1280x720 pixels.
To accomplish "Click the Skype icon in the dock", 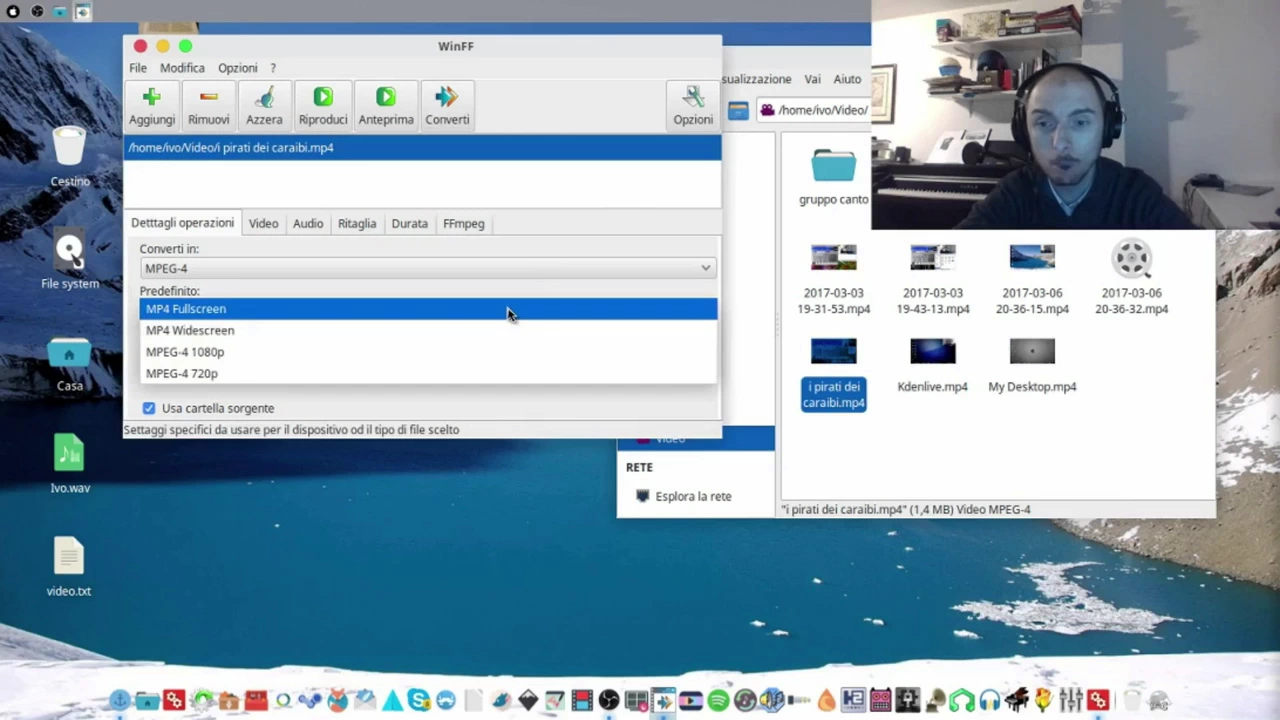I will point(418,700).
